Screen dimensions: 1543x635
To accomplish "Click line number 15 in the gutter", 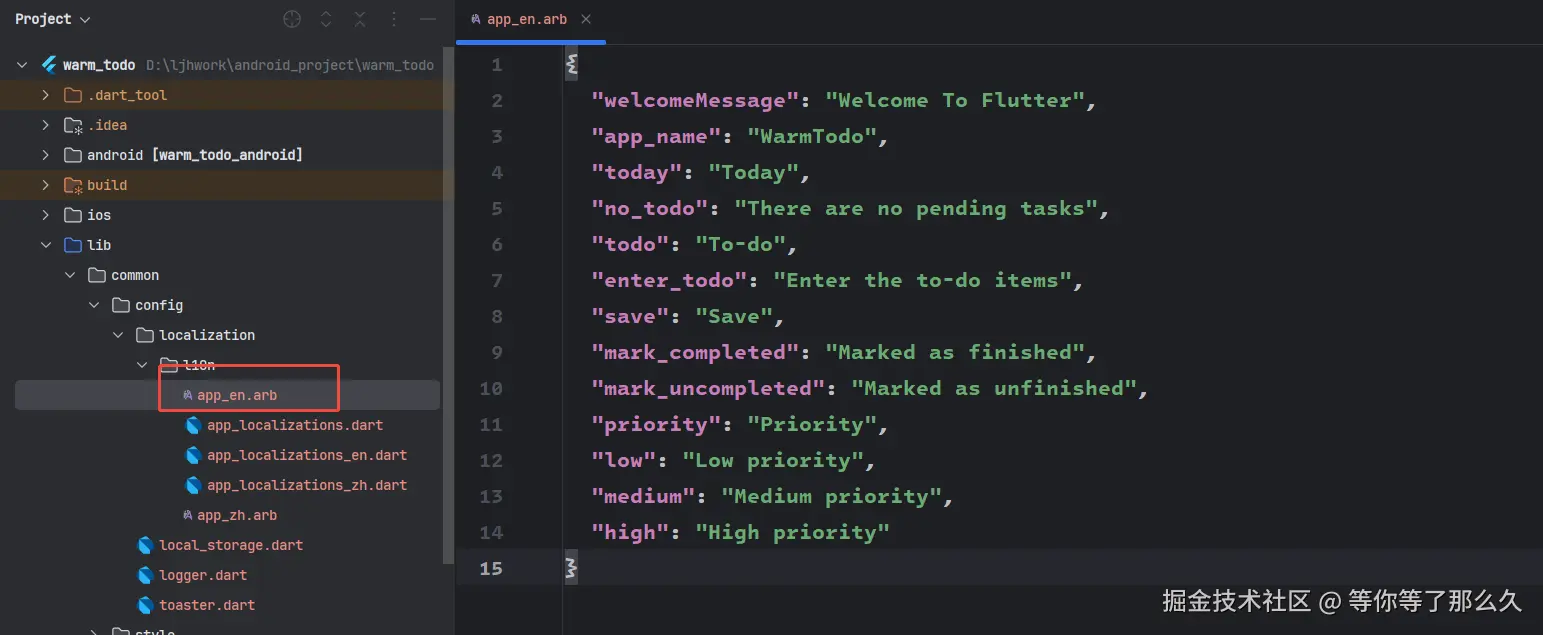I will pos(491,569).
